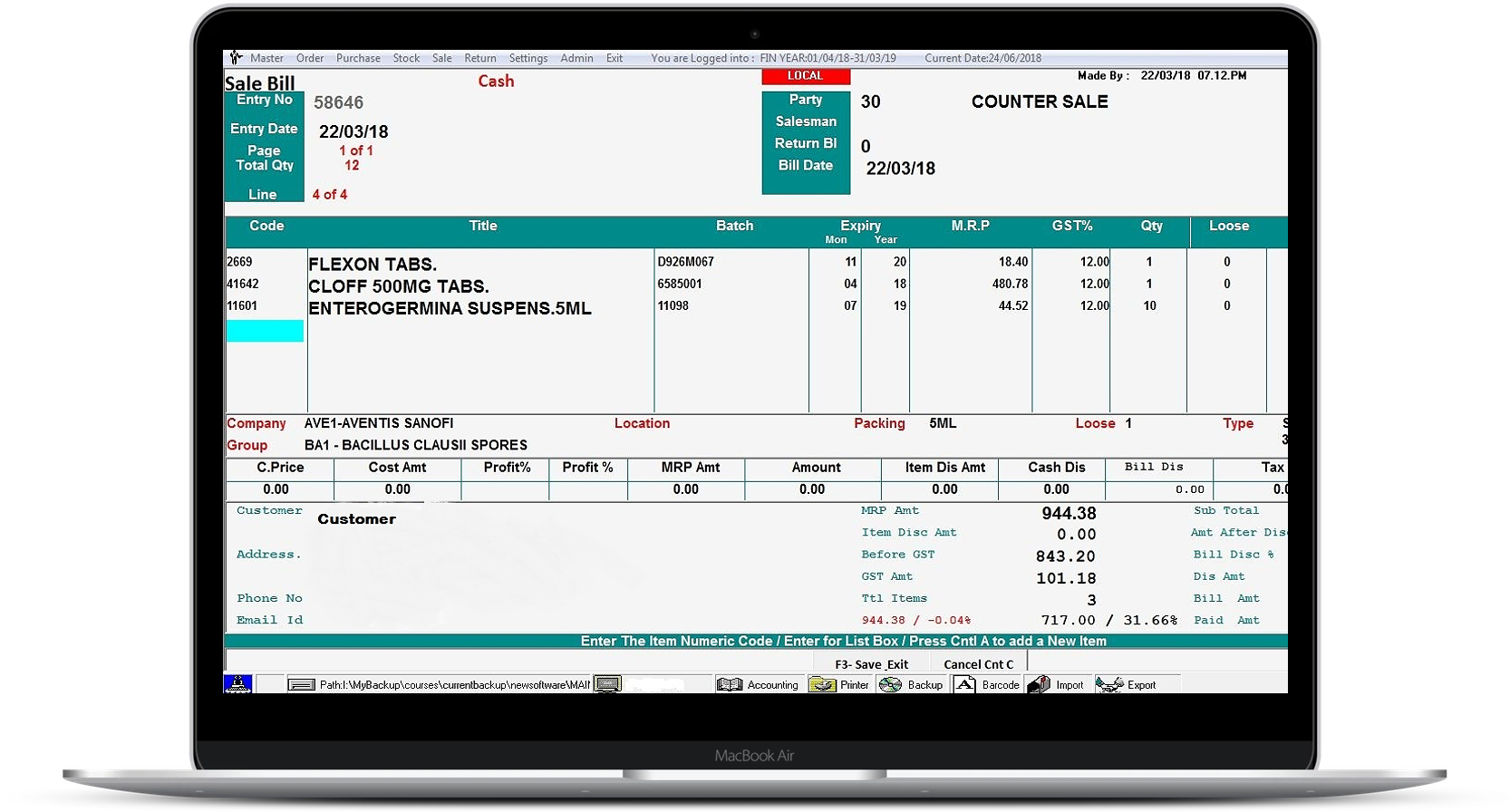Open the Barcode tool

tap(965, 685)
